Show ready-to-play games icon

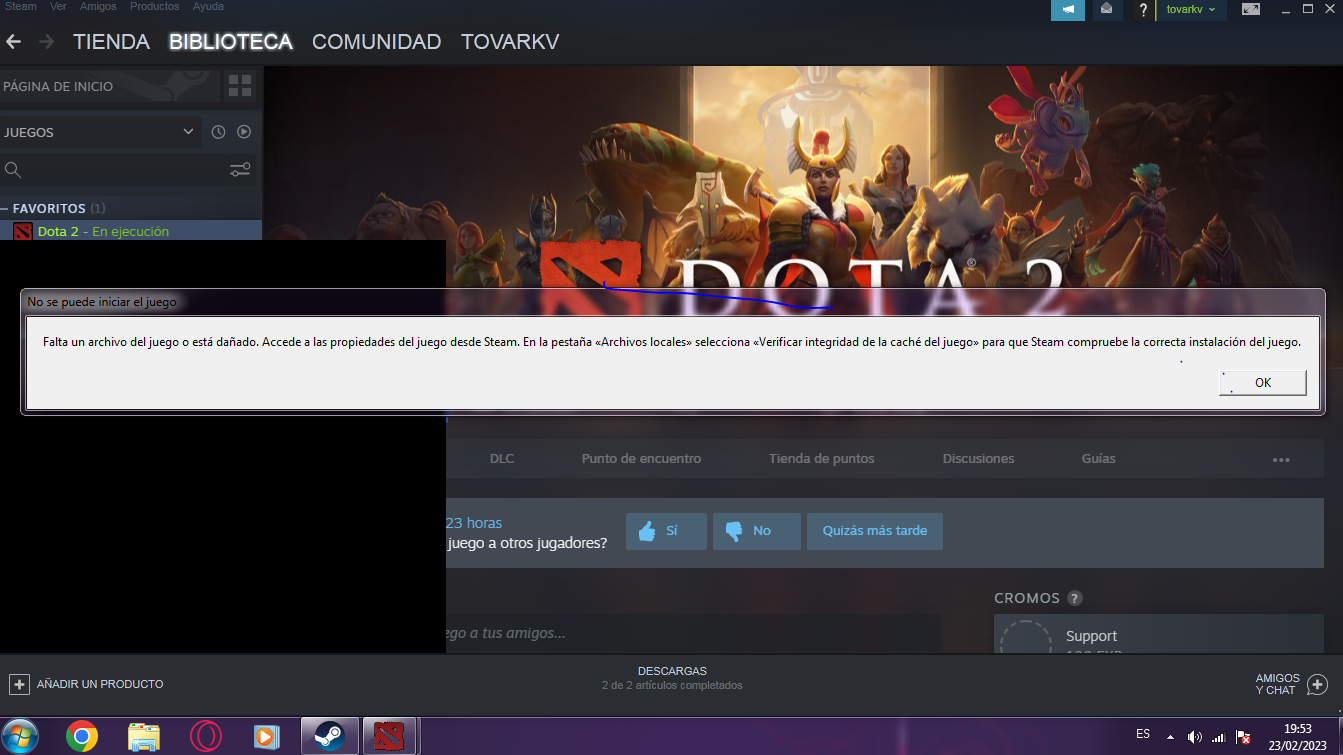(x=243, y=132)
